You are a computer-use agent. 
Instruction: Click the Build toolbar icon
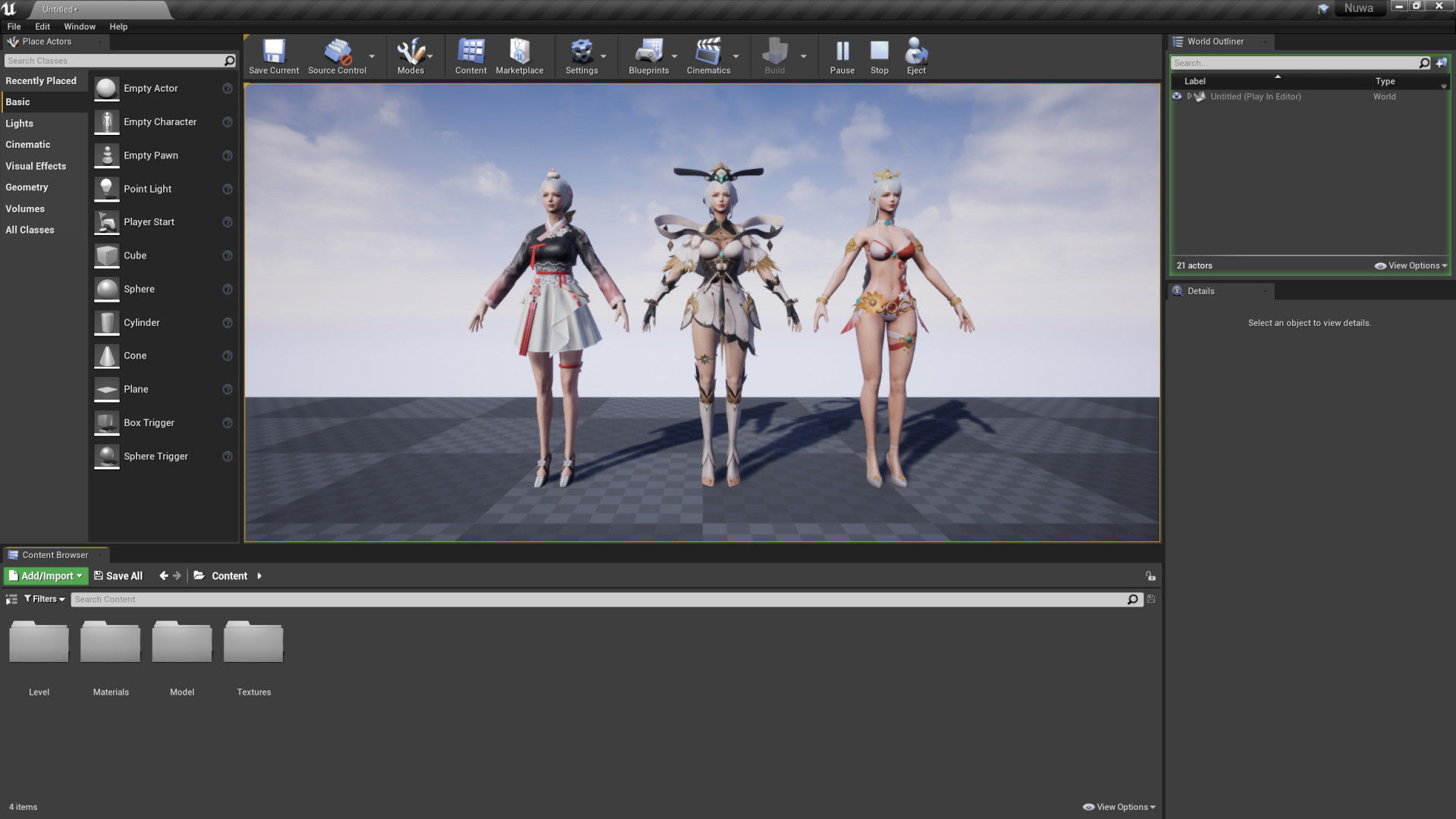tap(774, 52)
